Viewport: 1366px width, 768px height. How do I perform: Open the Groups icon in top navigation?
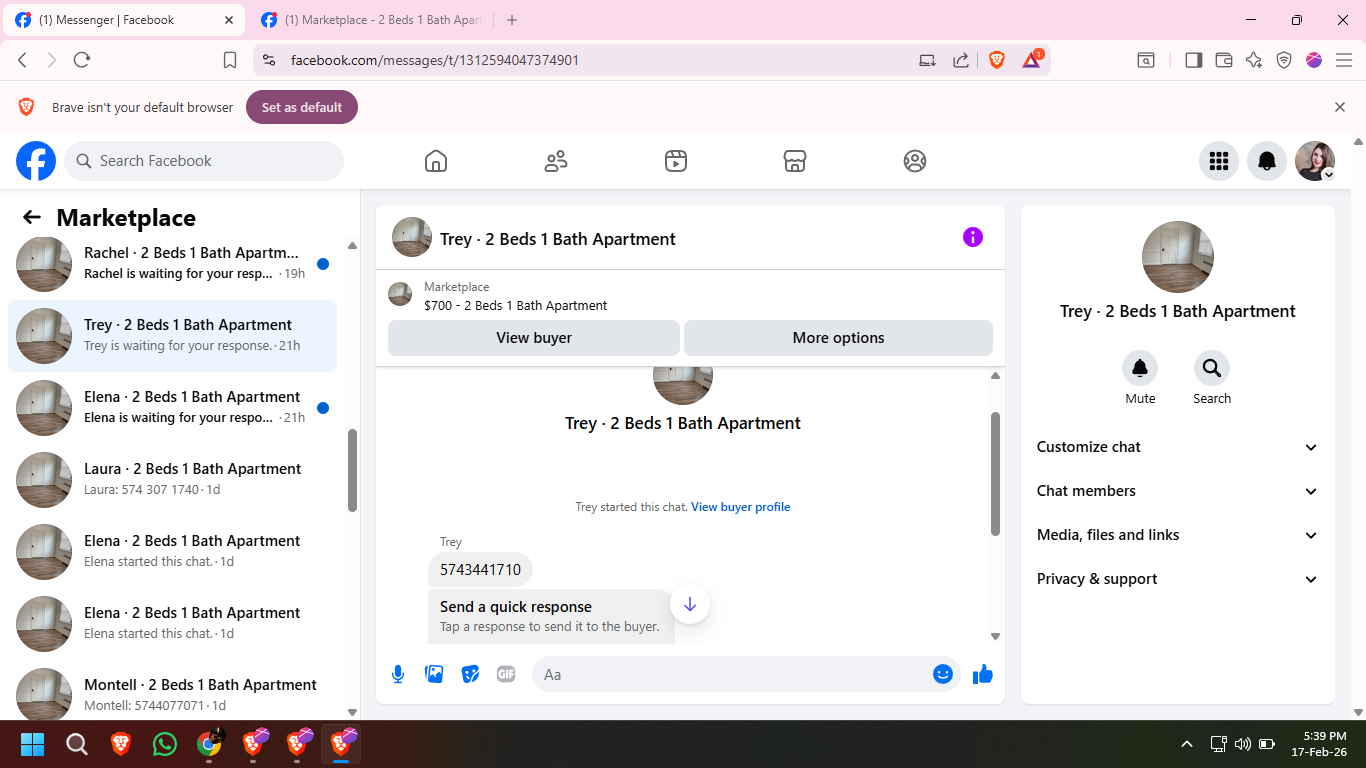click(x=915, y=161)
